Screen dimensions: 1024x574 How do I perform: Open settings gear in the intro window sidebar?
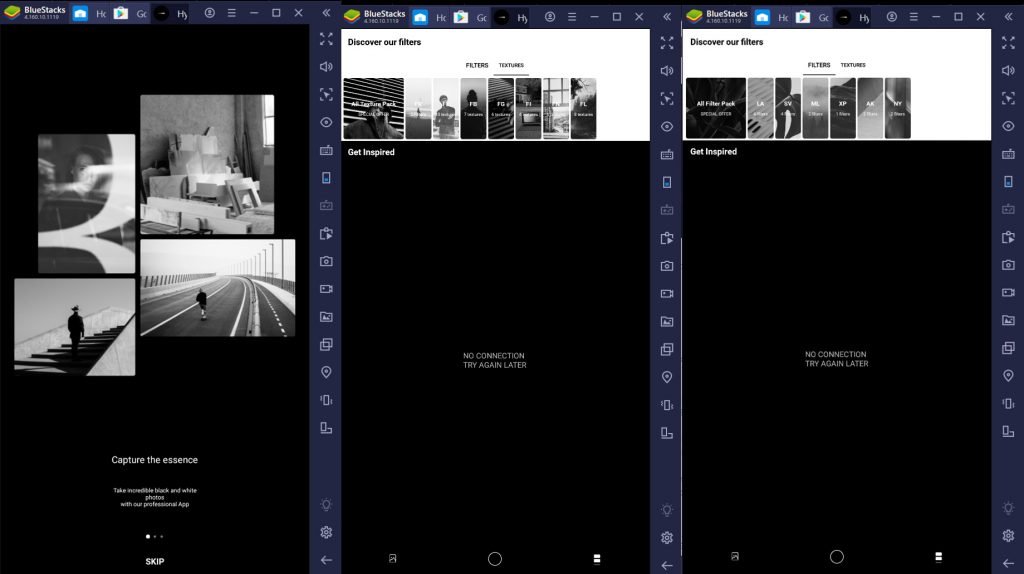[x=327, y=532]
